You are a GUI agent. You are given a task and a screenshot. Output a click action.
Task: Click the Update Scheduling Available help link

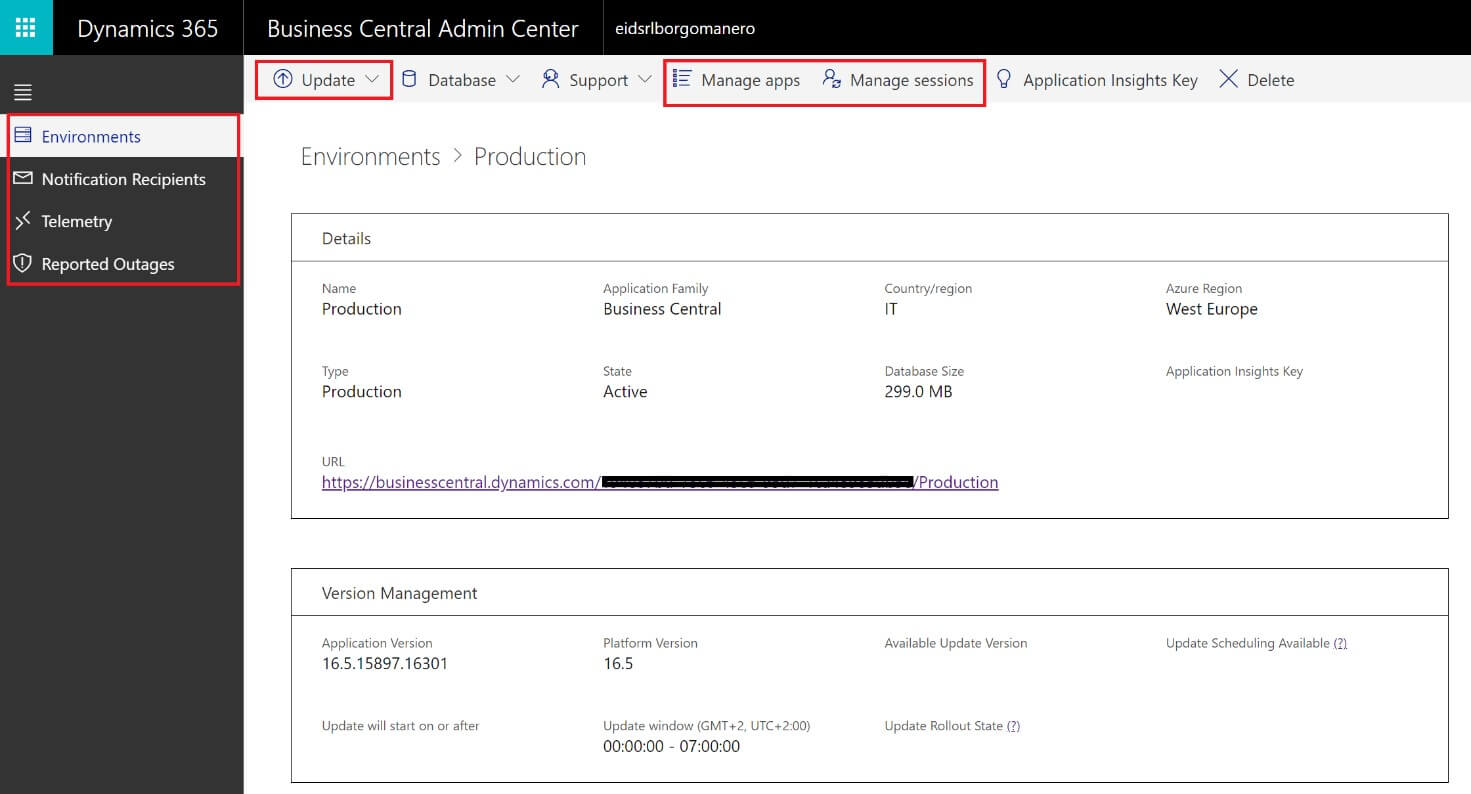(x=1340, y=643)
